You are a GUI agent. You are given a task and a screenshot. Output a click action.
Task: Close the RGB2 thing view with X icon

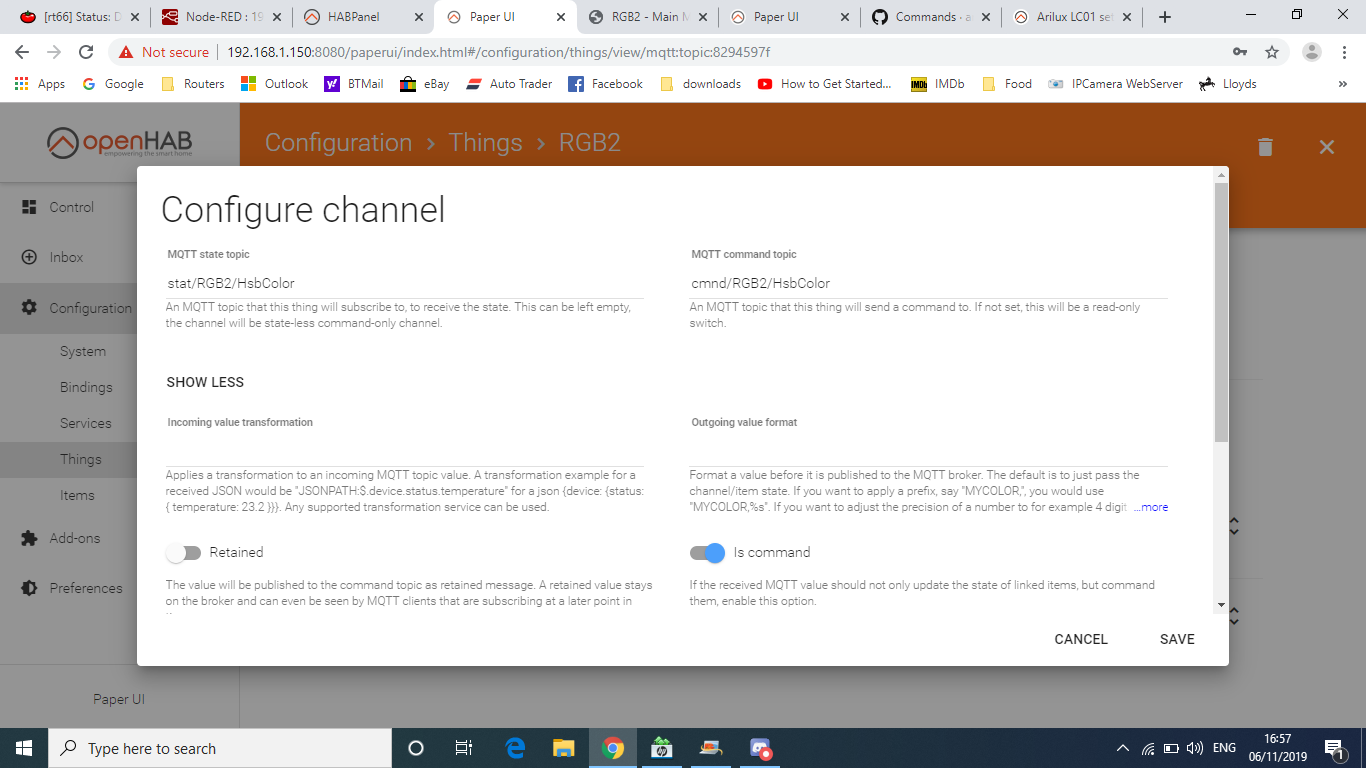(1327, 147)
